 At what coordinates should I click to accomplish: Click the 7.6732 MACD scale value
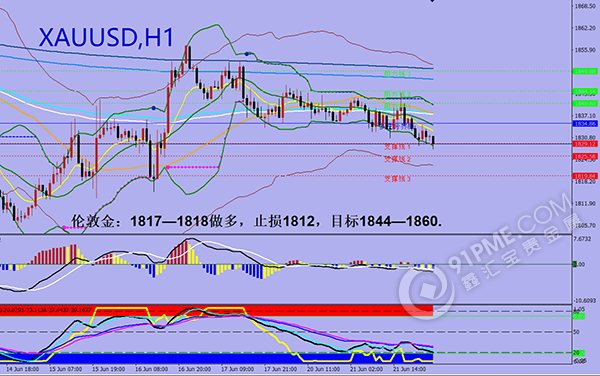tap(583, 239)
